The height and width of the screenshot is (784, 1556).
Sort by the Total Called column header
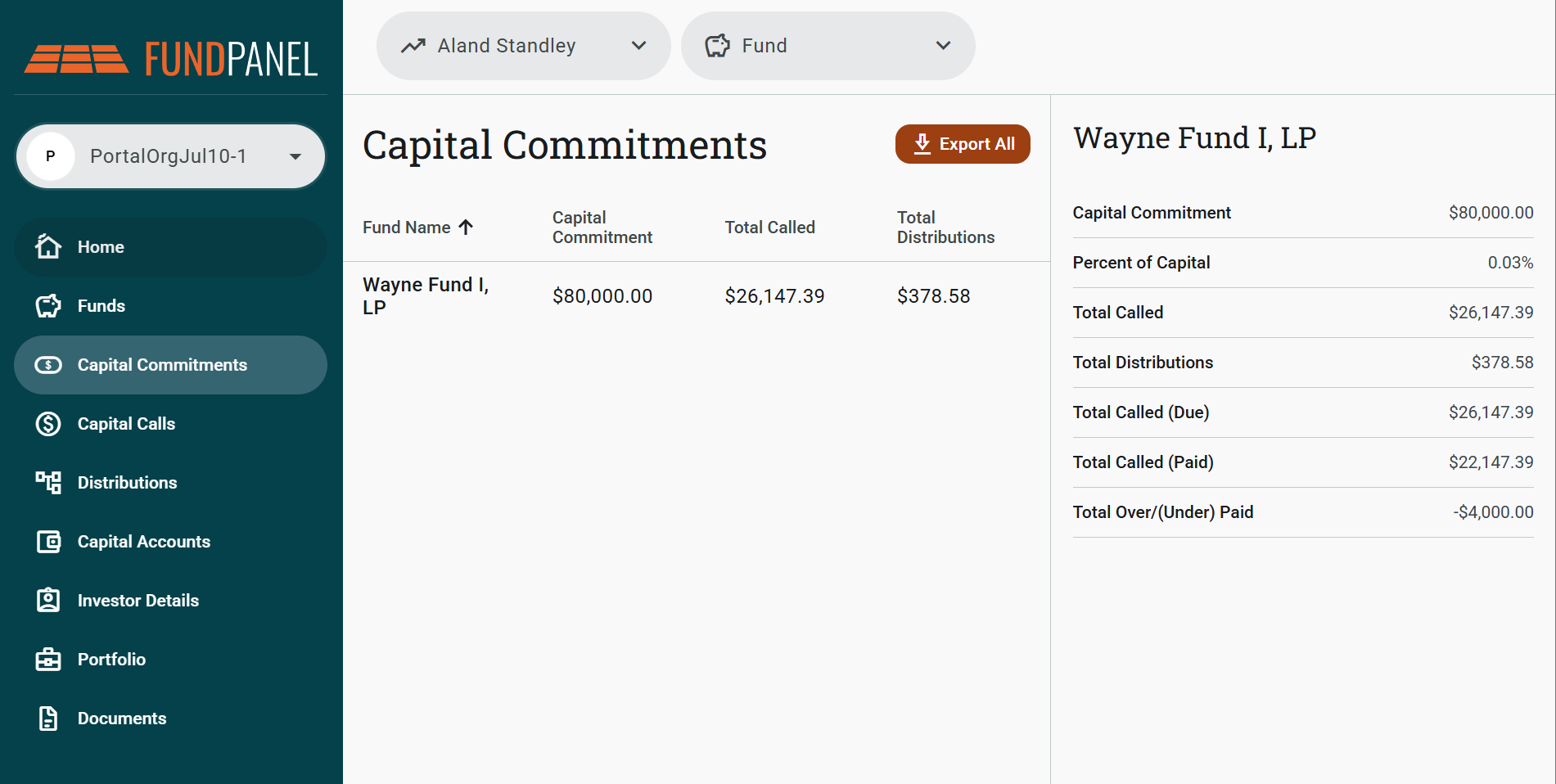pos(769,228)
